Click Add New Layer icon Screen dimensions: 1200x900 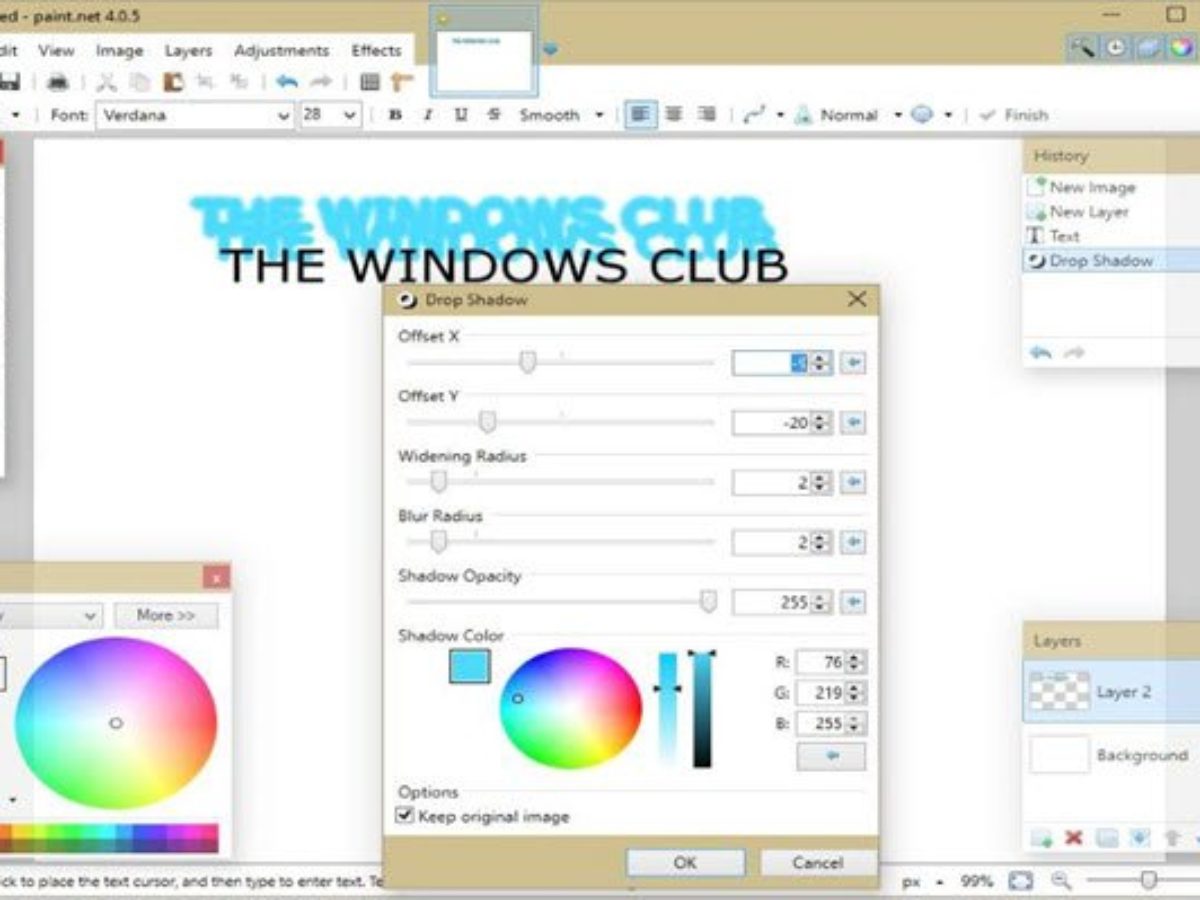(x=1041, y=838)
